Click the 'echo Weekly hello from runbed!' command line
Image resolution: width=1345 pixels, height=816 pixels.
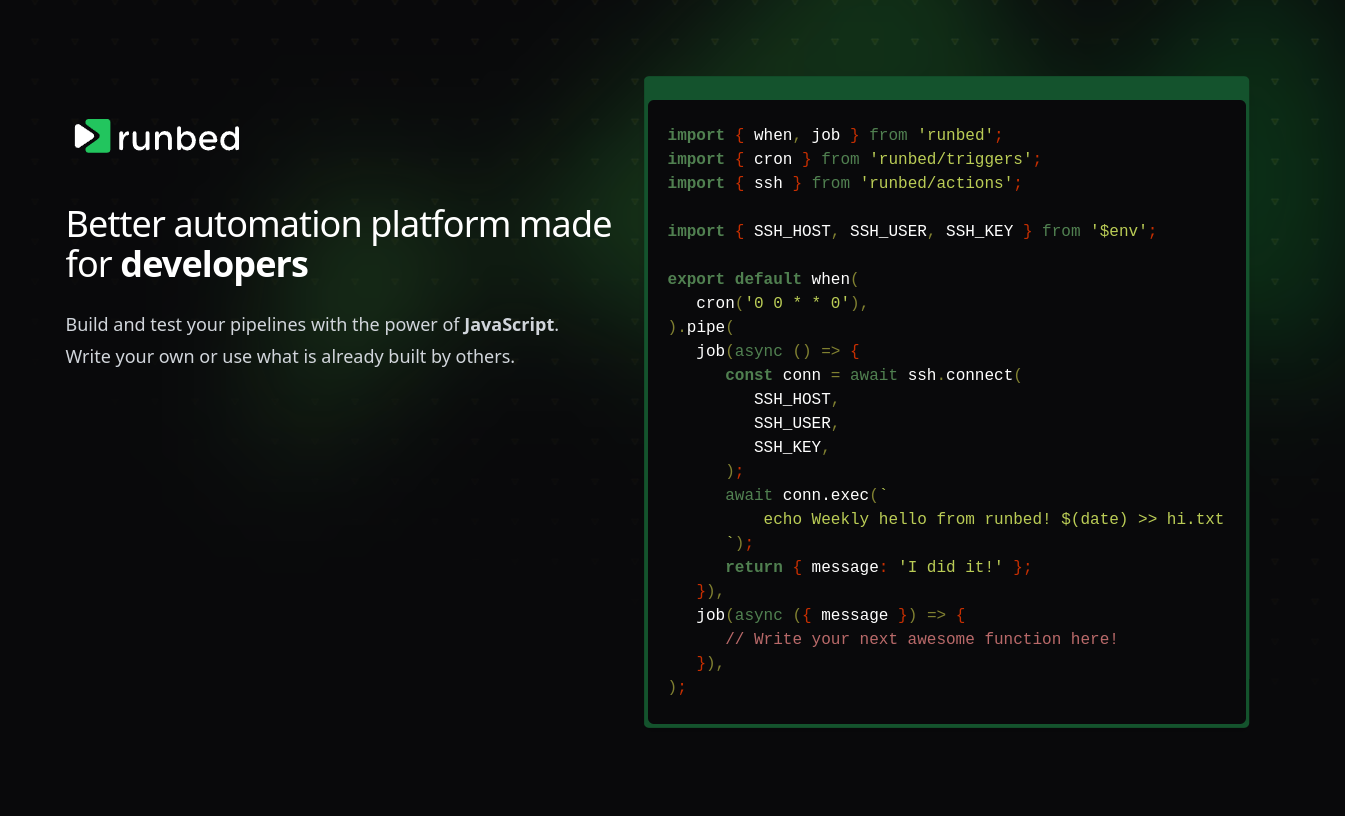click(994, 520)
